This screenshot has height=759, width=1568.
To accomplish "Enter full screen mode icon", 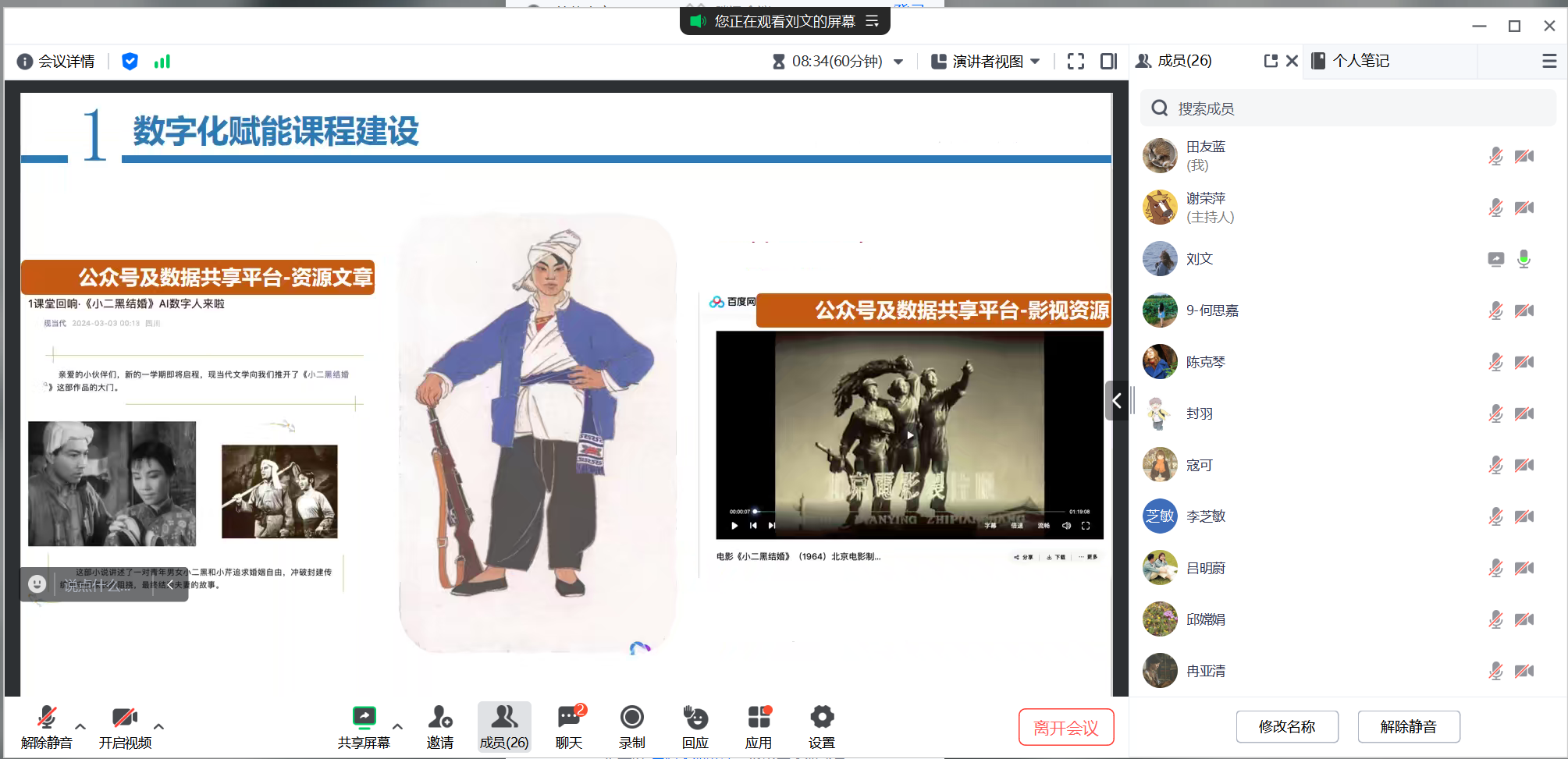I will click(x=1076, y=62).
